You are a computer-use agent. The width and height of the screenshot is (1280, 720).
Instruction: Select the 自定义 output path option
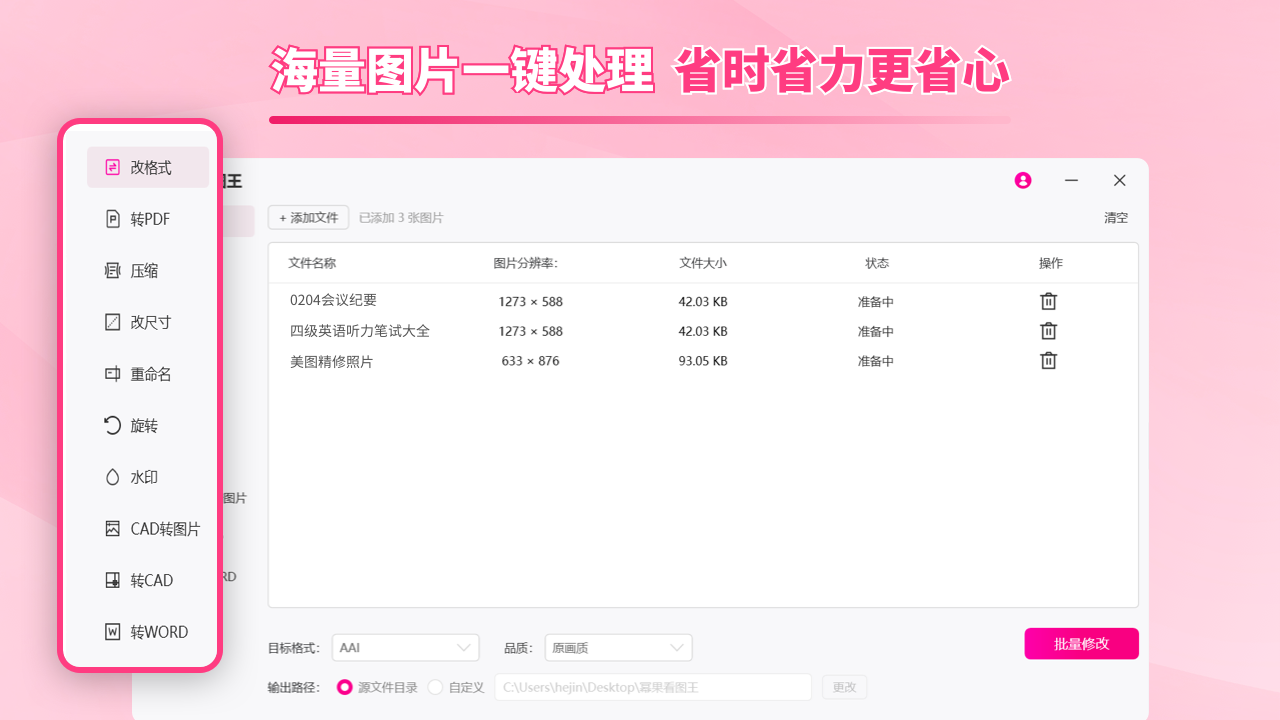coord(436,687)
